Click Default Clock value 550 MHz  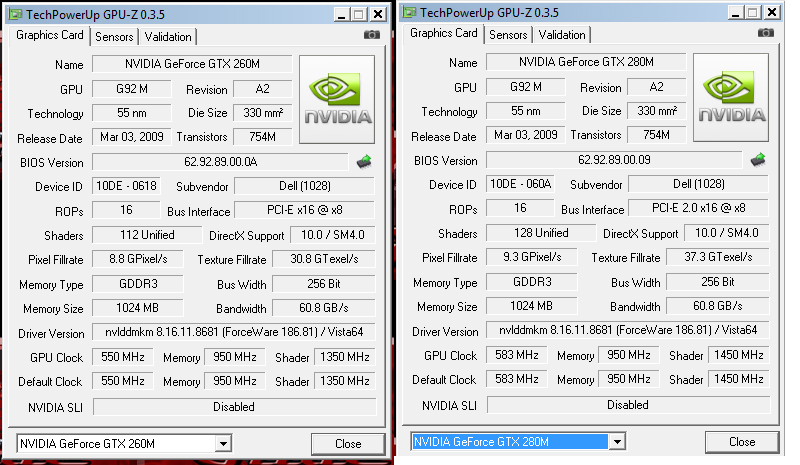point(122,381)
